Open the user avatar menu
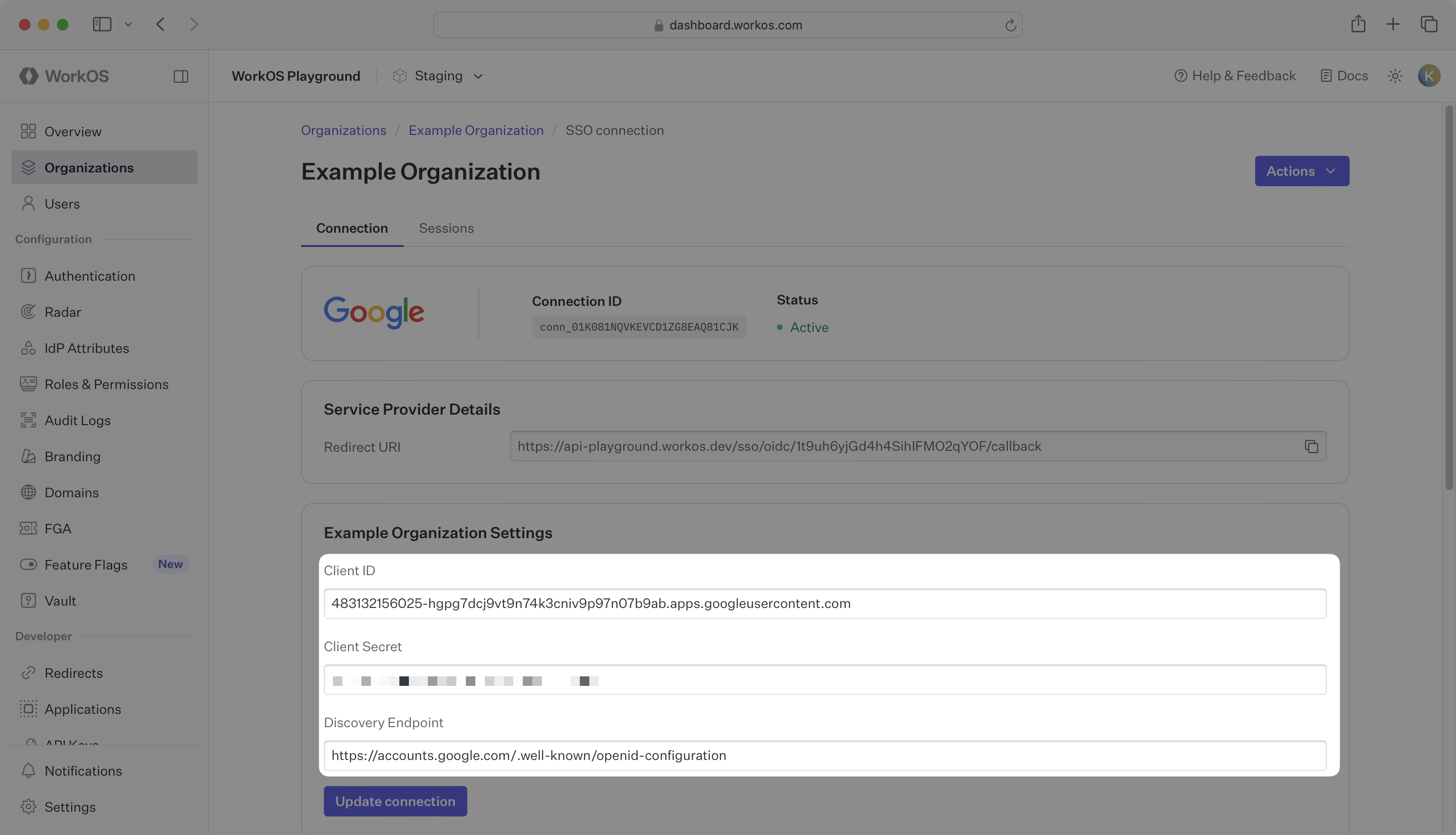This screenshot has width=1456, height=835. (x=1429, y=75)
